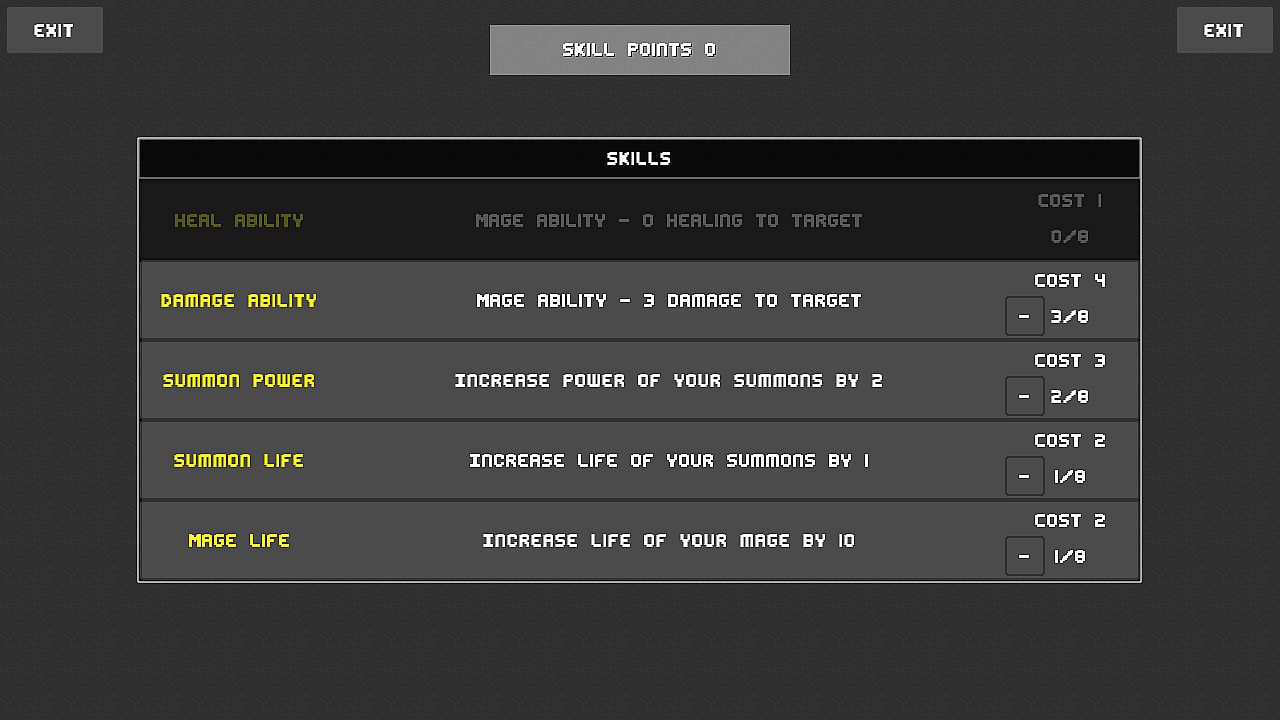Click the Cost 1 label on Heal Ability

click(1070, 201)
